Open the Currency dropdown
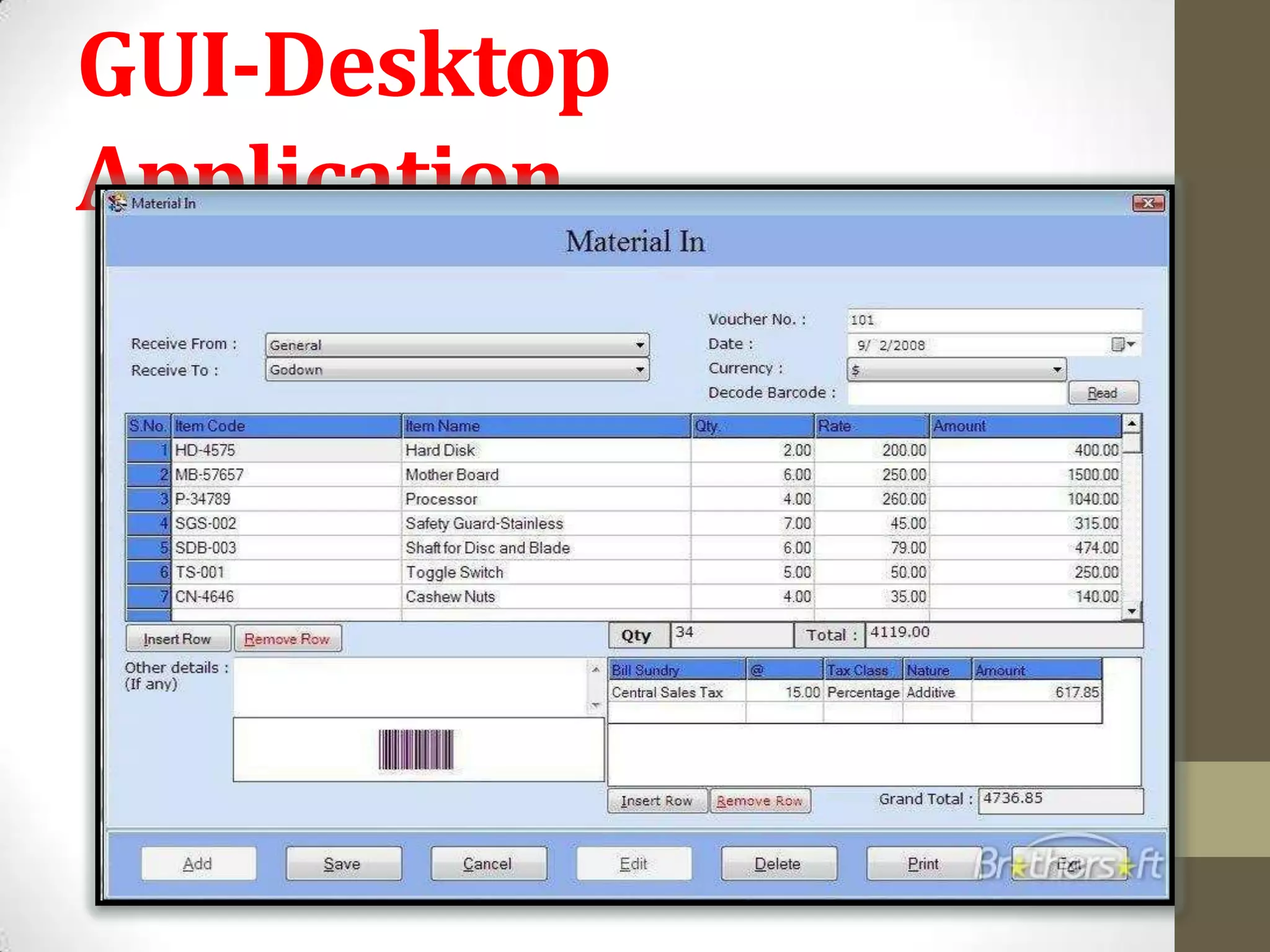The height and width of the screenshot is (952, 1270). pos(956,369)
